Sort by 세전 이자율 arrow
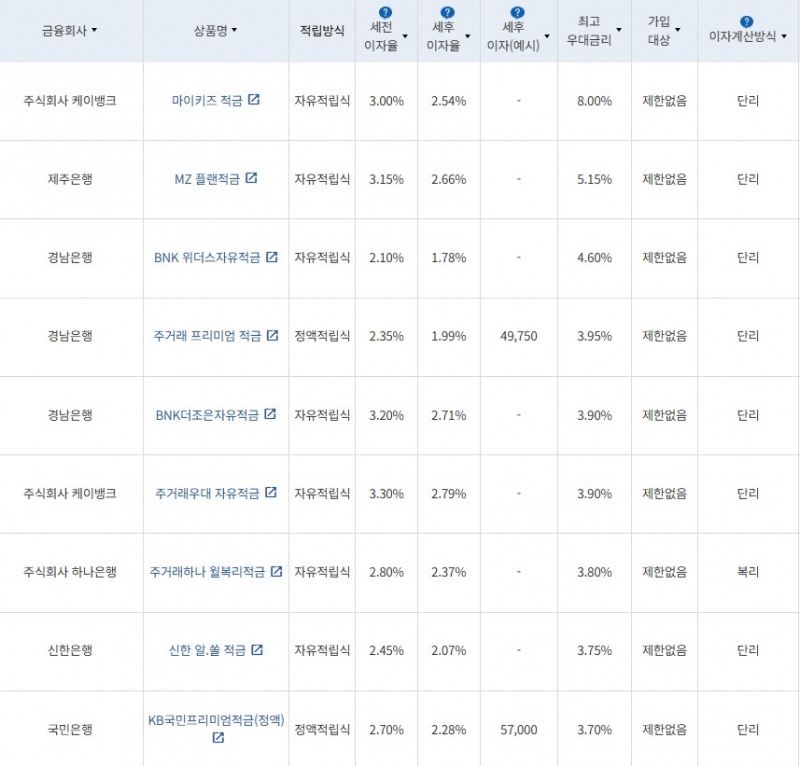 [405, 36]
